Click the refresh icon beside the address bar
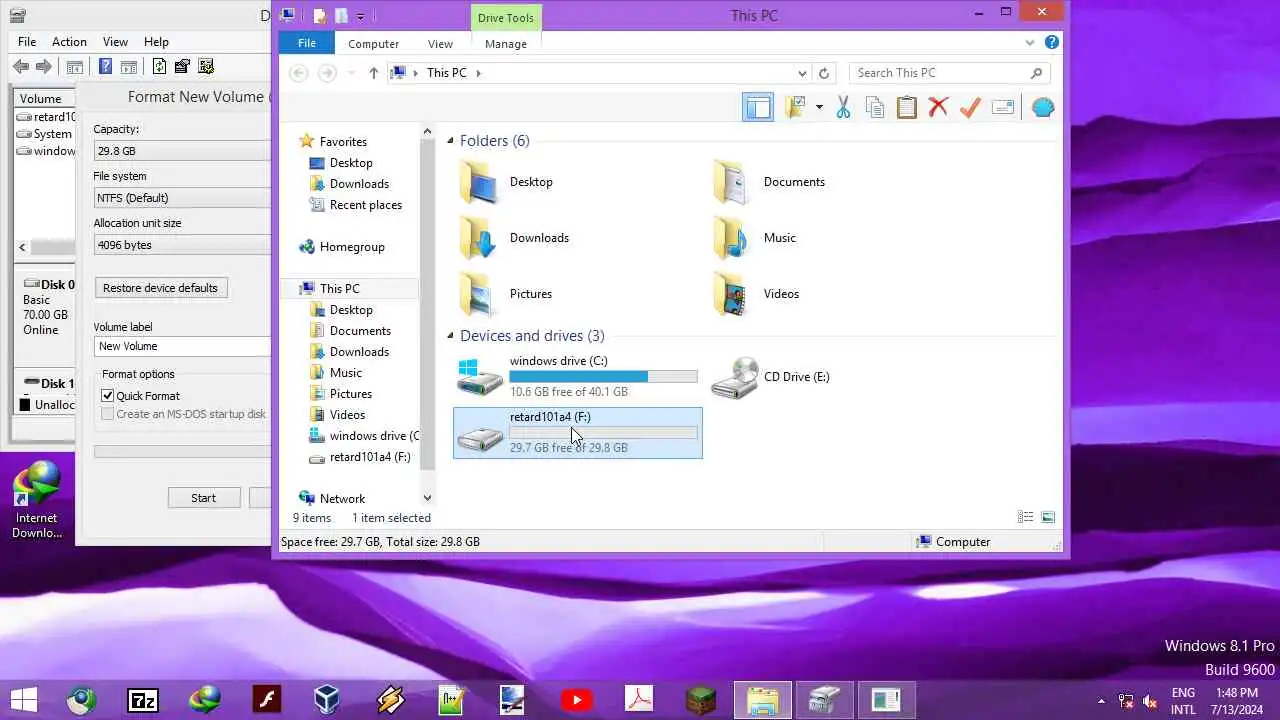Viewport: 1280px width, 720px height. (824, 73)
